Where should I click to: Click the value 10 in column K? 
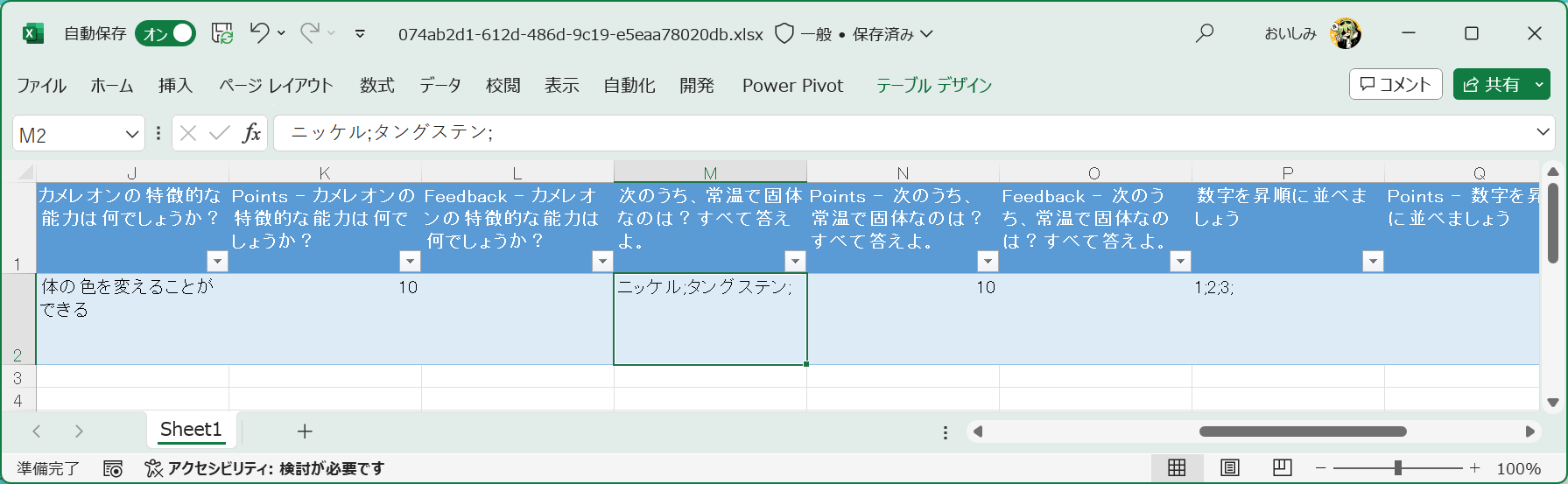coord(408,287)
